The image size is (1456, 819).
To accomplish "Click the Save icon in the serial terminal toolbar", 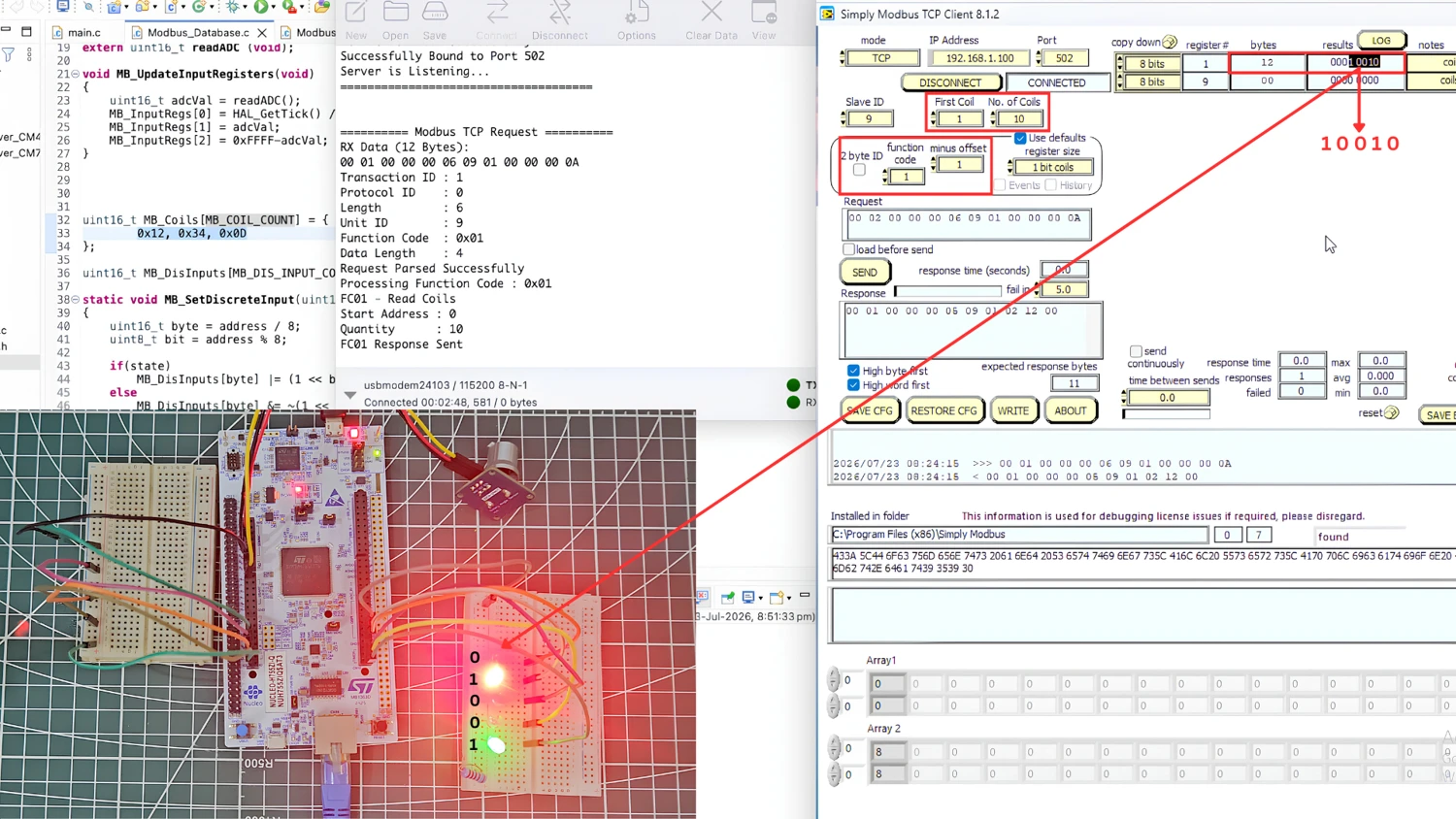I will [435, 13].
